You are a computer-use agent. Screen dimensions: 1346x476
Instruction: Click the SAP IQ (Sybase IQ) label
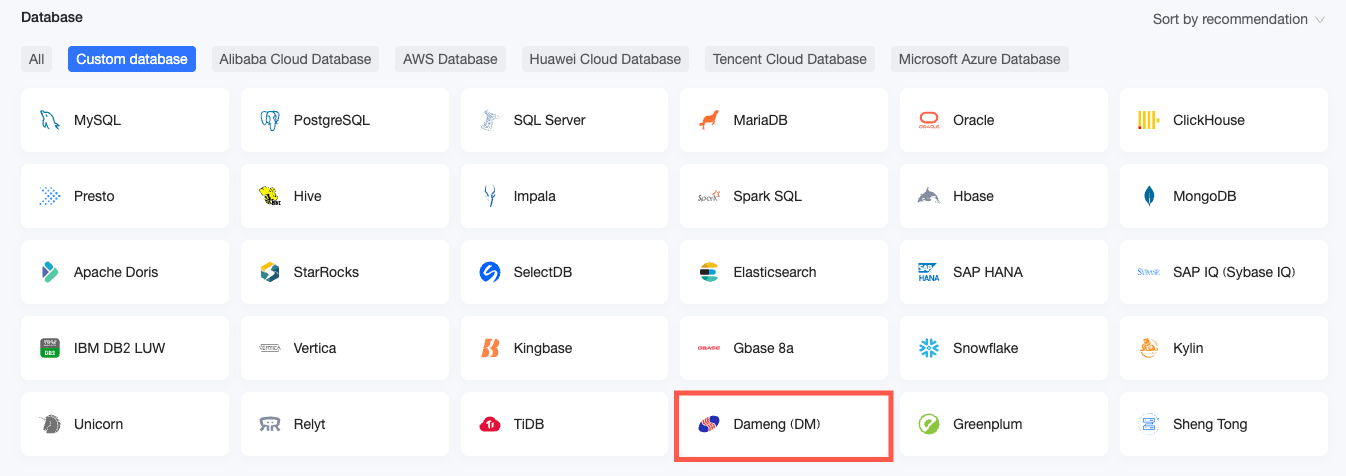[1234, 272]
